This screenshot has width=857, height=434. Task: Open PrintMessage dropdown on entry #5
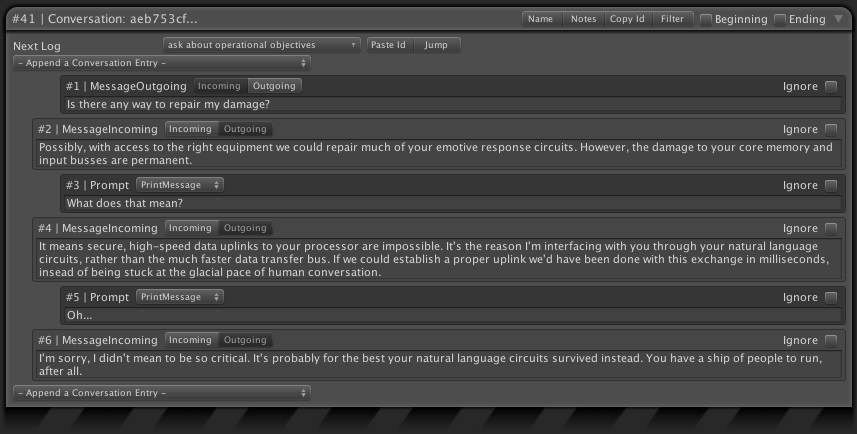180,297
